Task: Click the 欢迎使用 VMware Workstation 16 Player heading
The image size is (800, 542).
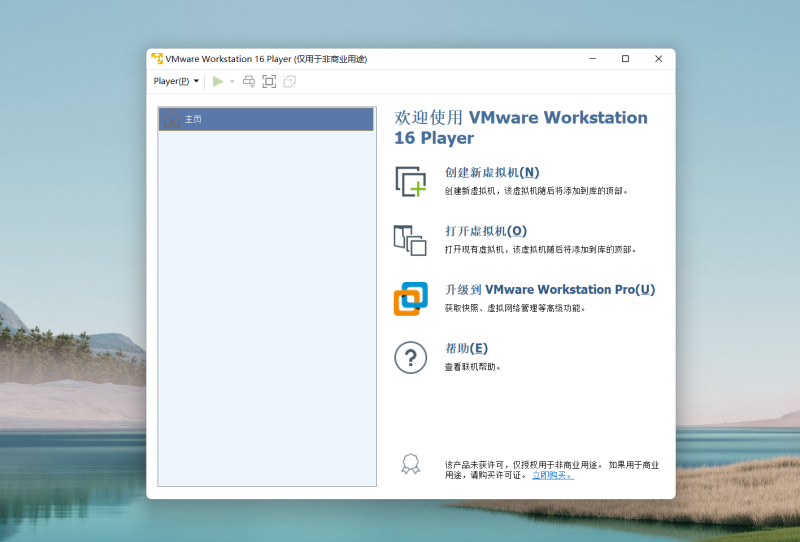Action: point(520,128)
